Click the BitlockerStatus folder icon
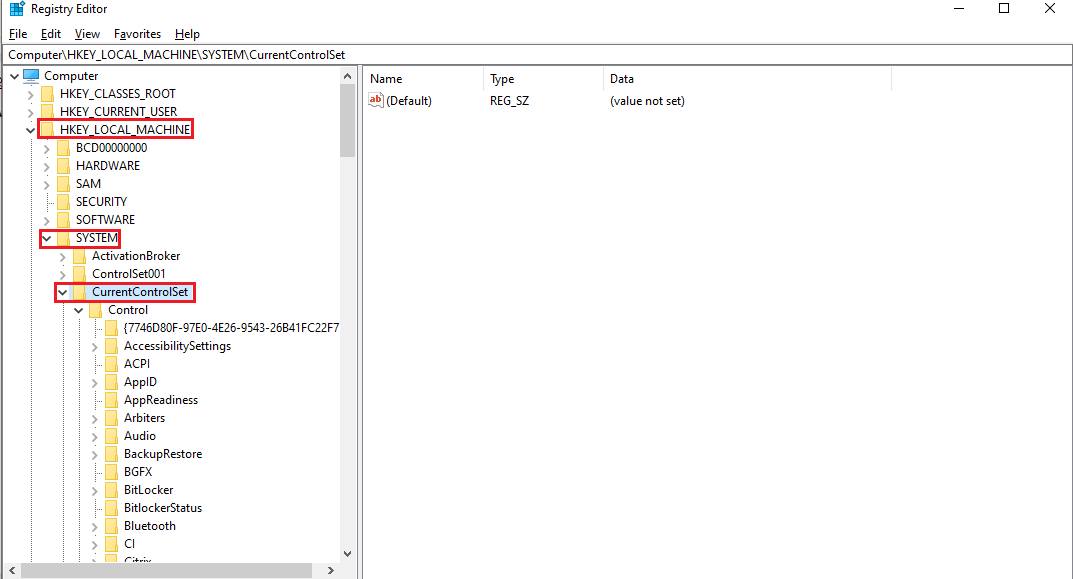The width and height of the screenshot is (1073, 579). (x=112, y=508)
